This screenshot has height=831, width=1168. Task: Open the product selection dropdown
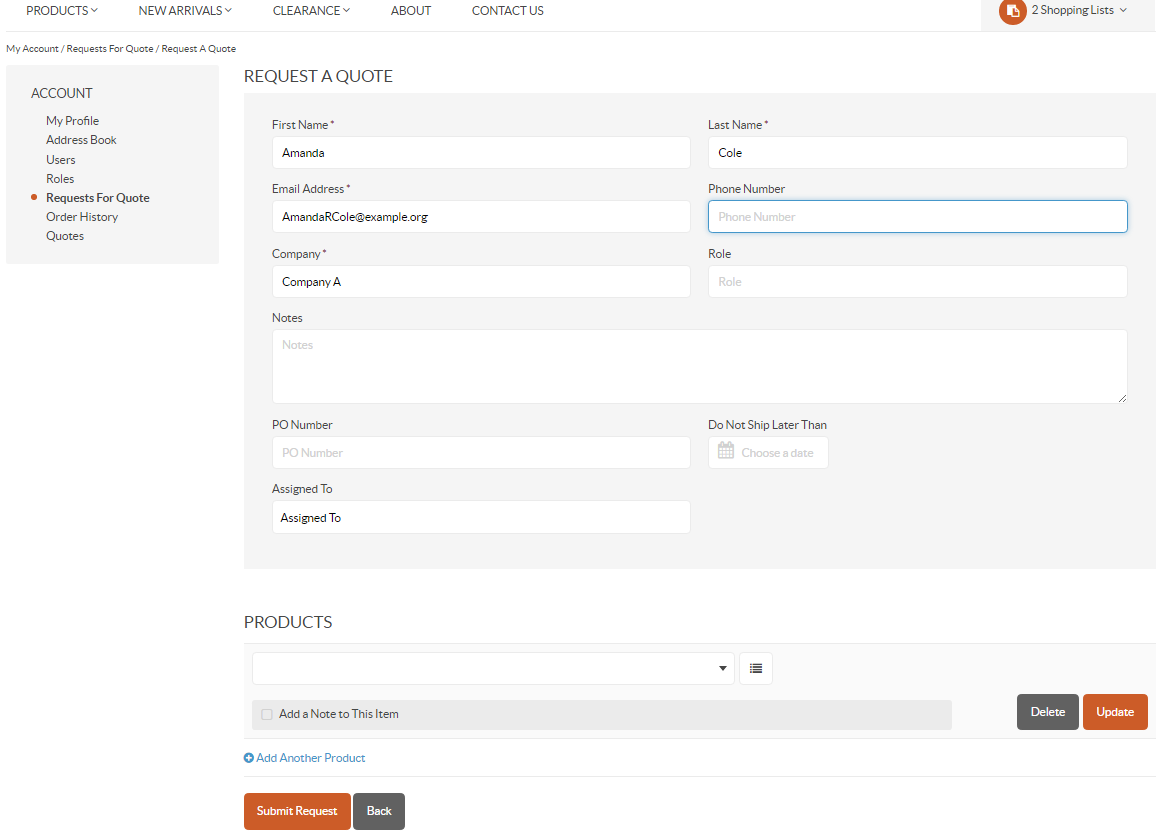(x=493, y=669)
